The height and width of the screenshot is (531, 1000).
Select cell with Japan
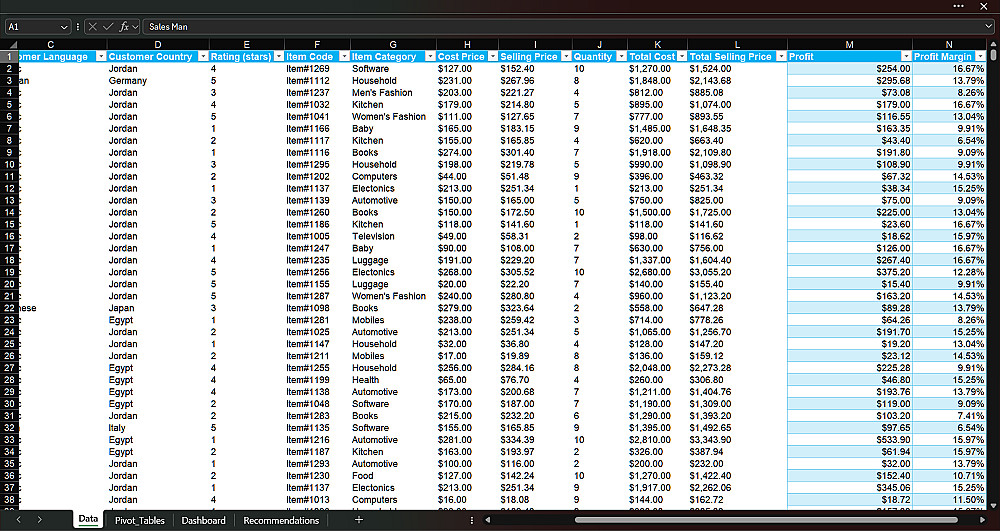pos(158,308)
